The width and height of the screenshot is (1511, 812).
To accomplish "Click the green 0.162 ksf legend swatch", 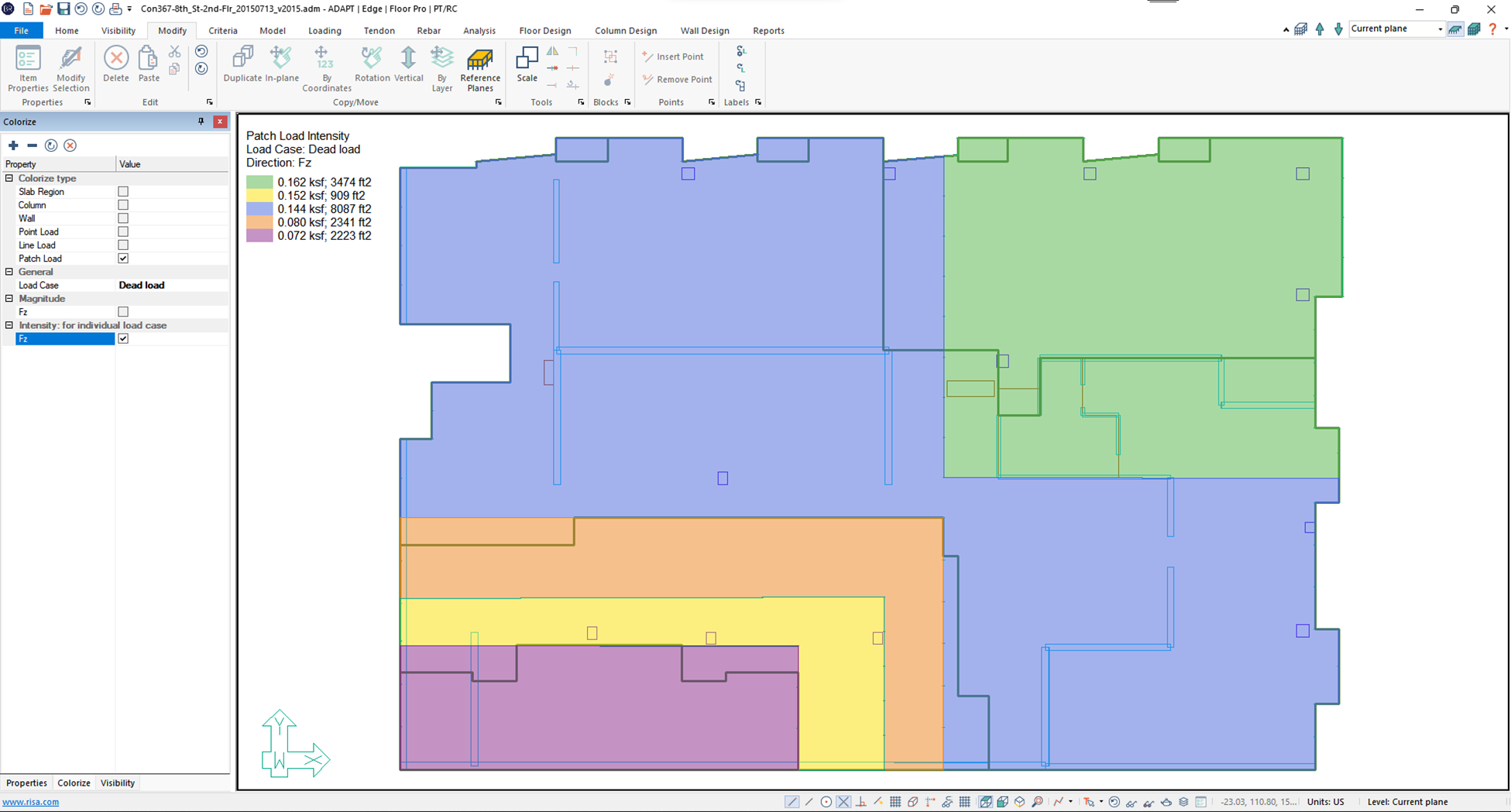I will (x=259, y=182).
